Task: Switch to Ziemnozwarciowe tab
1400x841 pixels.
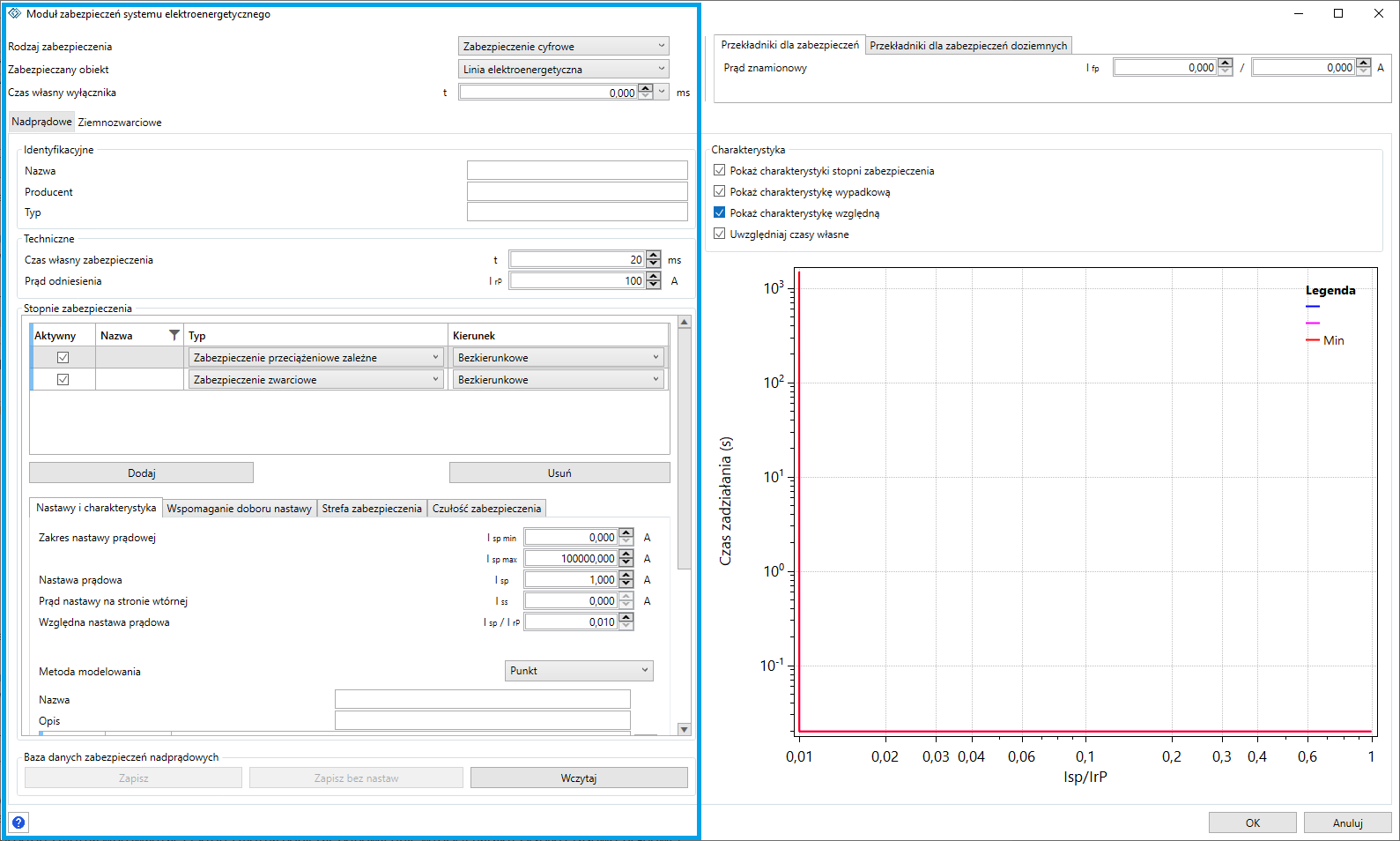Action: tap(120, 123)
